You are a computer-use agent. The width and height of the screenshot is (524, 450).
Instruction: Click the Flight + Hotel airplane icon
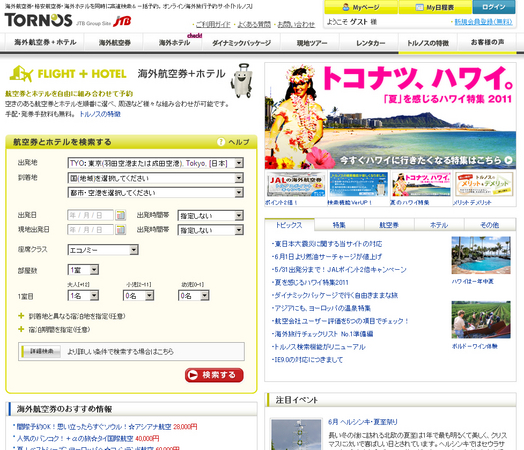(21, 74)
